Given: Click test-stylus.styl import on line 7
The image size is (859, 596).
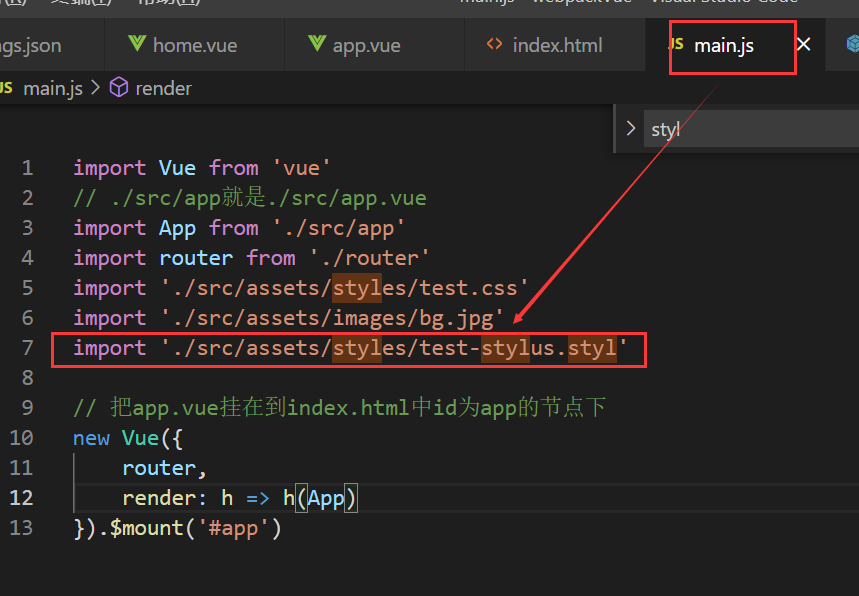Looking at the screenshot, I should pyautogui.click(x=350, y=348).
